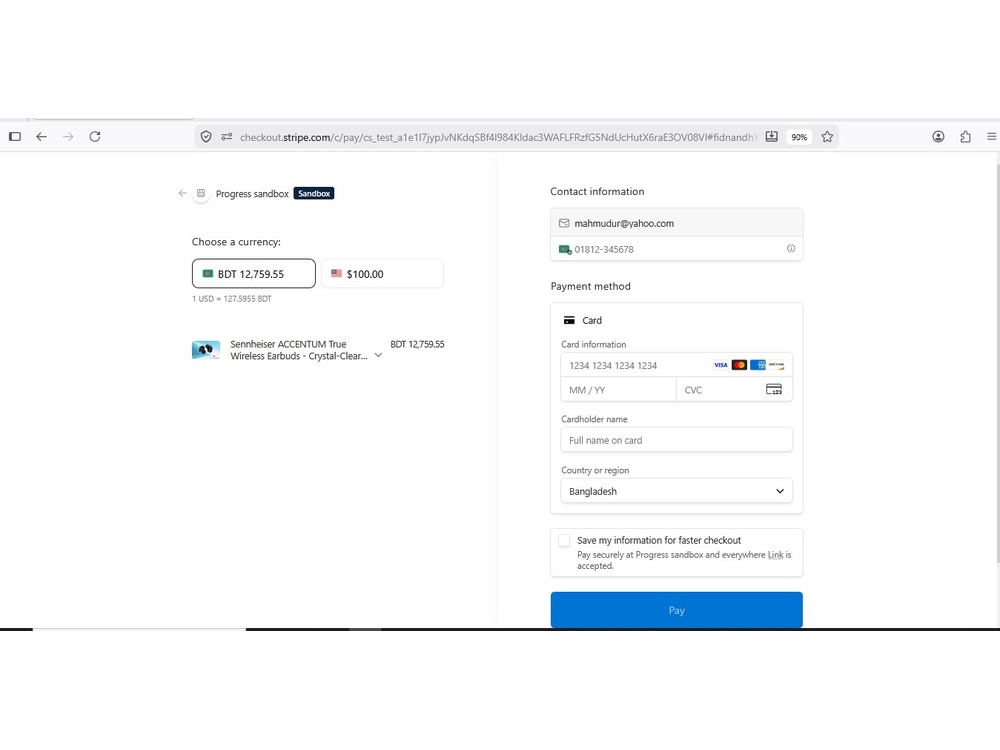Click the Full name on card field

tap(677, 440)
